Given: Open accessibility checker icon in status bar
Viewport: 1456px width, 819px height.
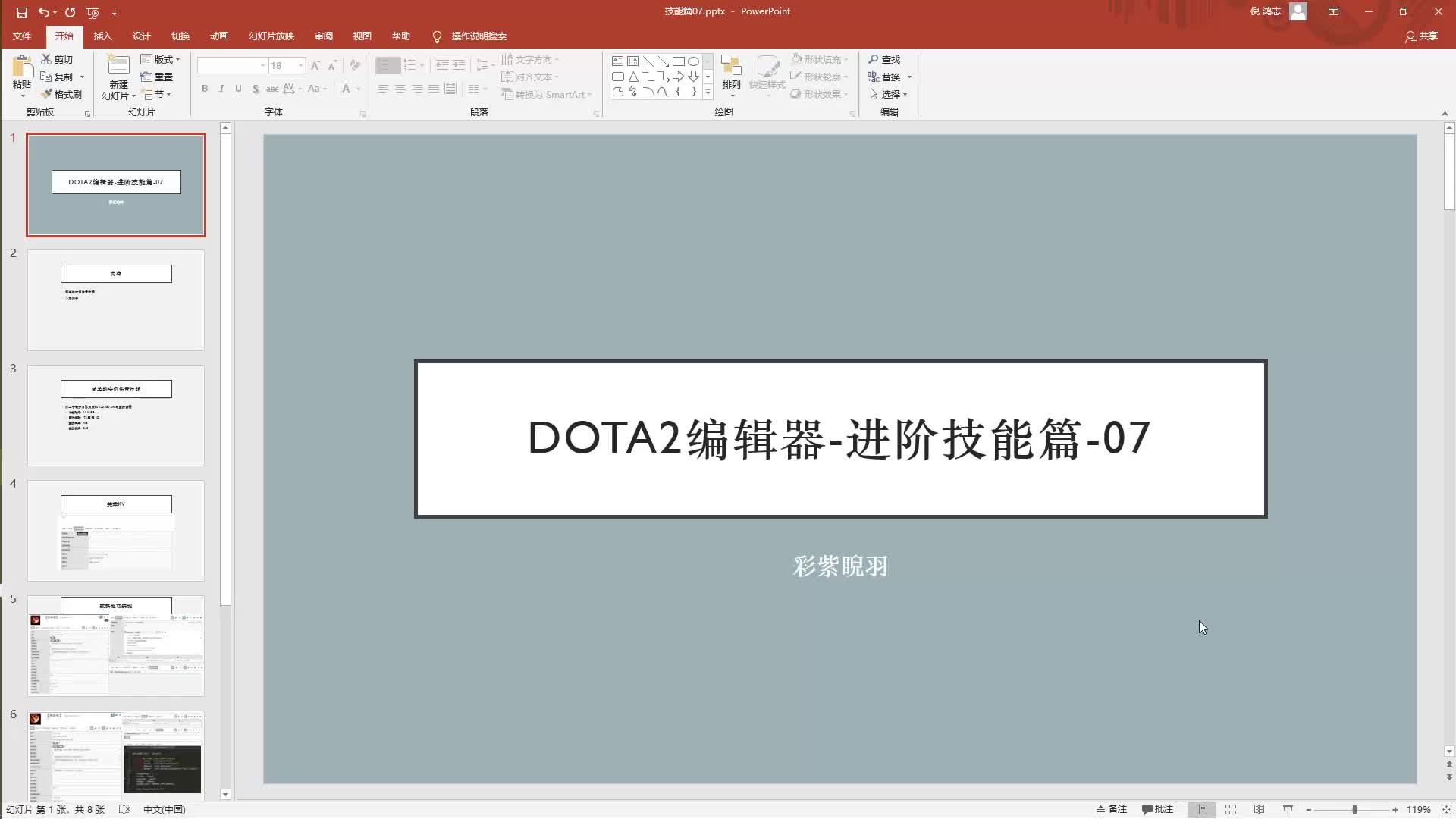Looking at the screenshot, I should [x=124, y=809].
